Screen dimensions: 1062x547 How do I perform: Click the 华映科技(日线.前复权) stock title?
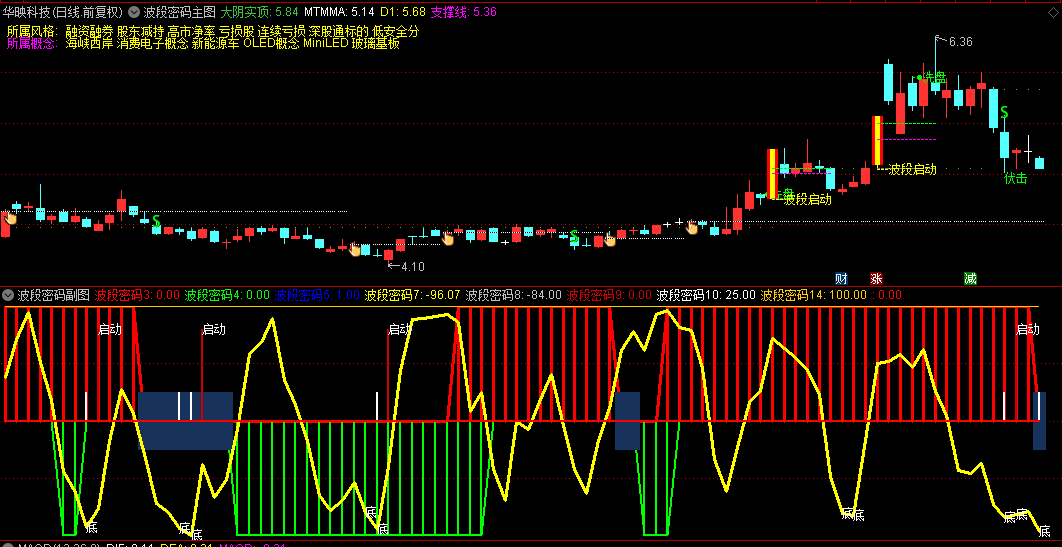(63, 12)
